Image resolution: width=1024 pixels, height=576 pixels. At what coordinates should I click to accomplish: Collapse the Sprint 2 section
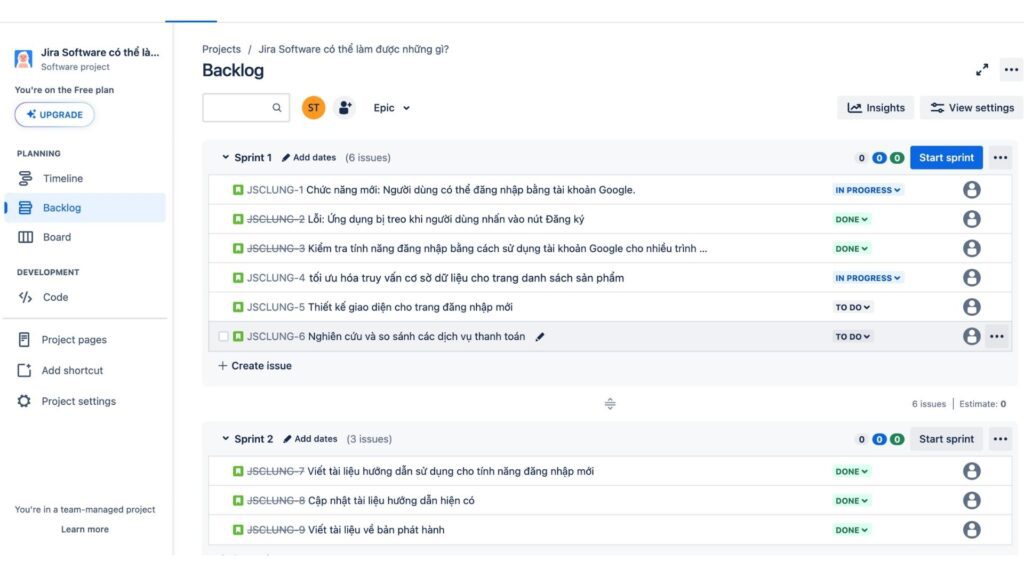coord(225,439)
